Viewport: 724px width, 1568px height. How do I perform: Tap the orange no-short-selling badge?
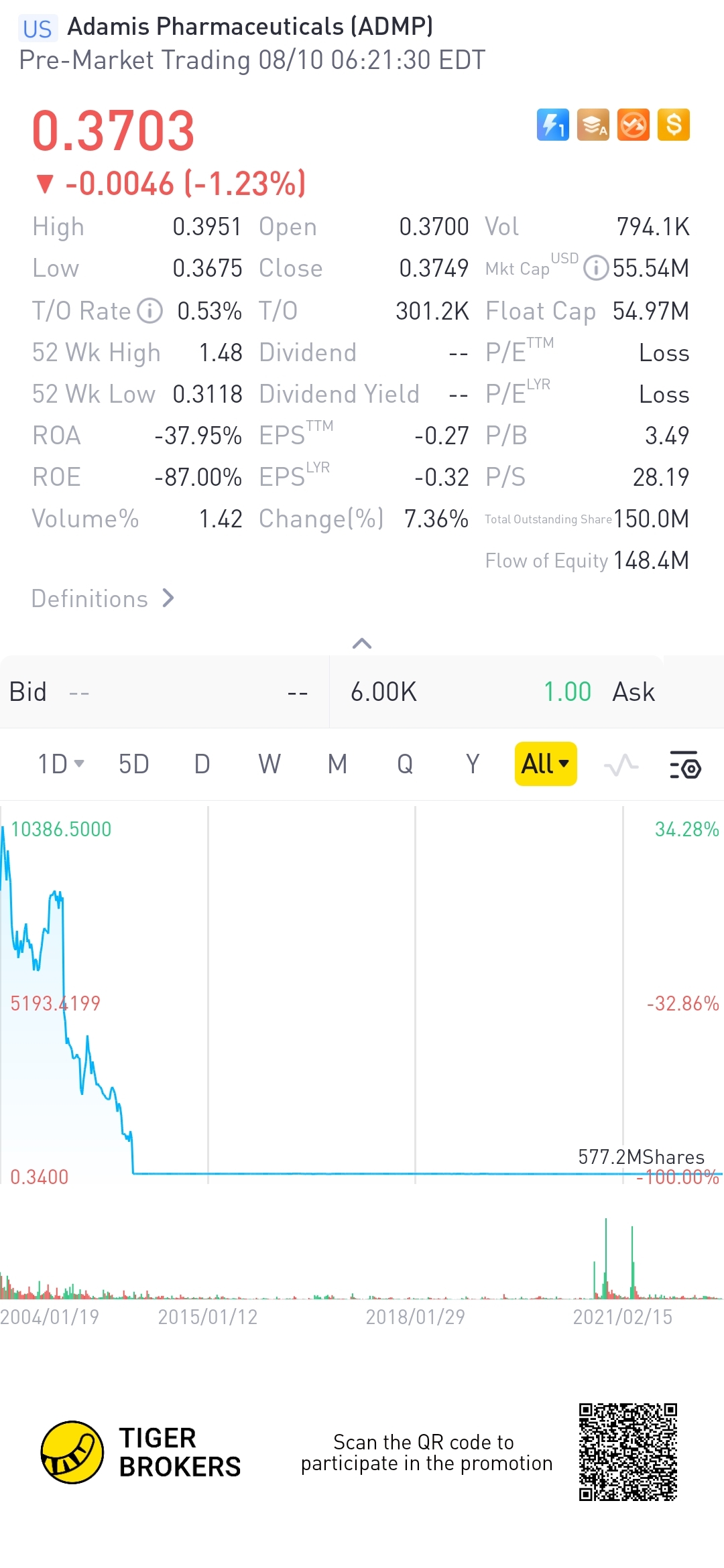tap(633, 125)
